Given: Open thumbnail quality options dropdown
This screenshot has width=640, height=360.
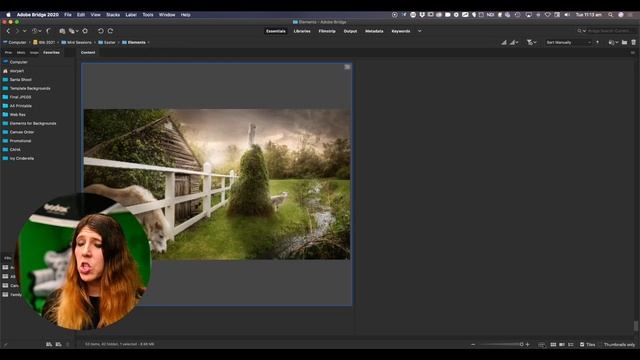Looking at the screenshot, I should point(514,42).
